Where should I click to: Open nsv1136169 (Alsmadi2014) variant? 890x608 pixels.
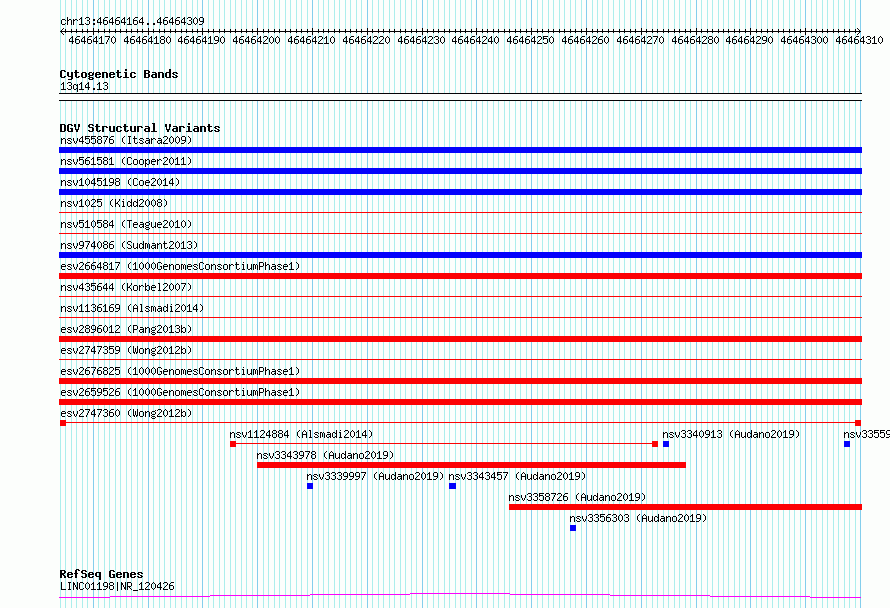coord(132,308)
